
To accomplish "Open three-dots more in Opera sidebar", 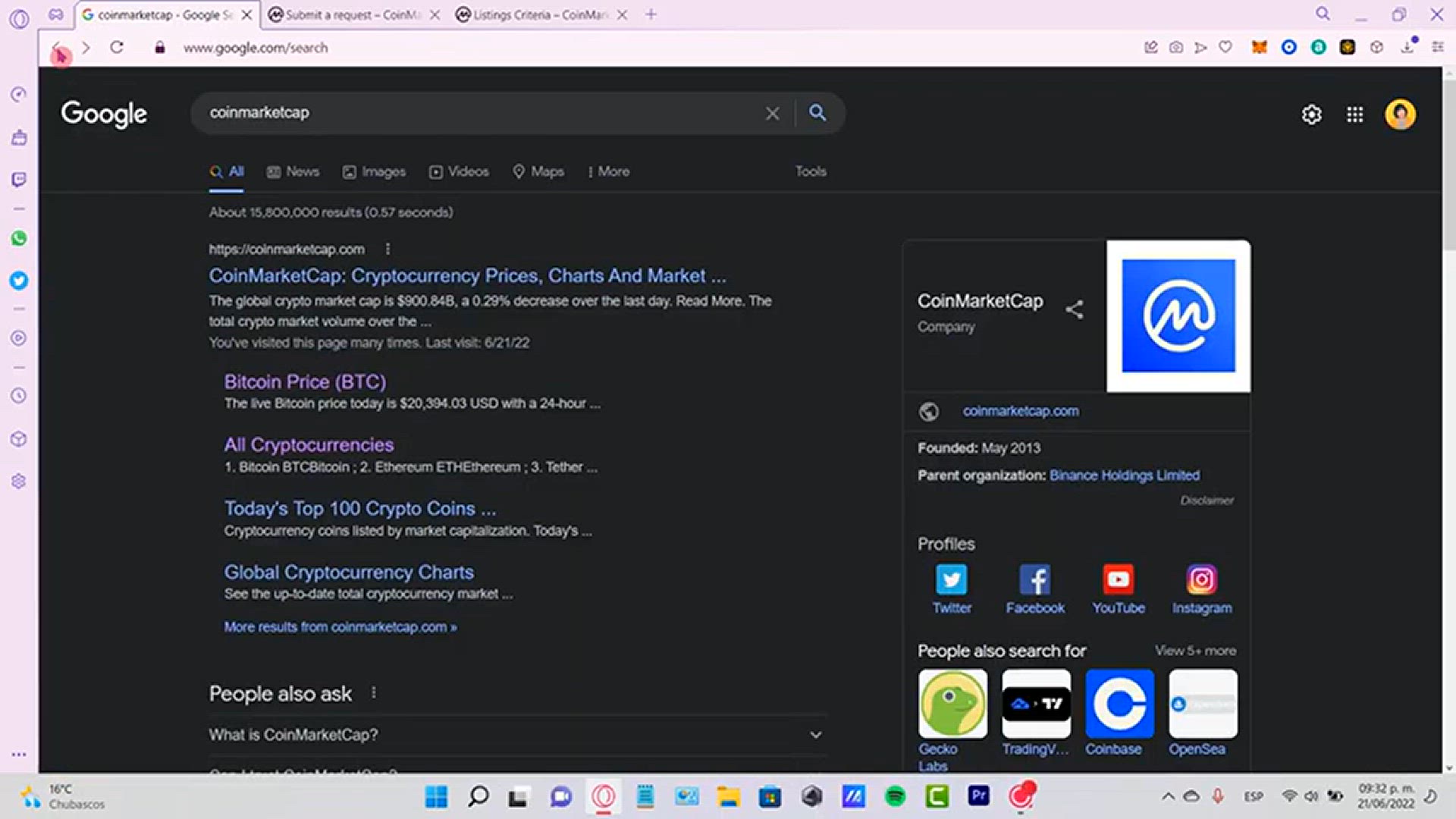I will [x=19, y=755].
